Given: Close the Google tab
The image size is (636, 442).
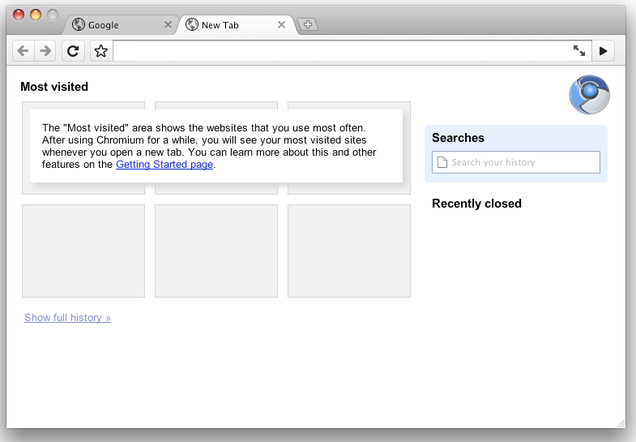Looking at the screenshot, I should pyautogui.click(x=168, y=25).
